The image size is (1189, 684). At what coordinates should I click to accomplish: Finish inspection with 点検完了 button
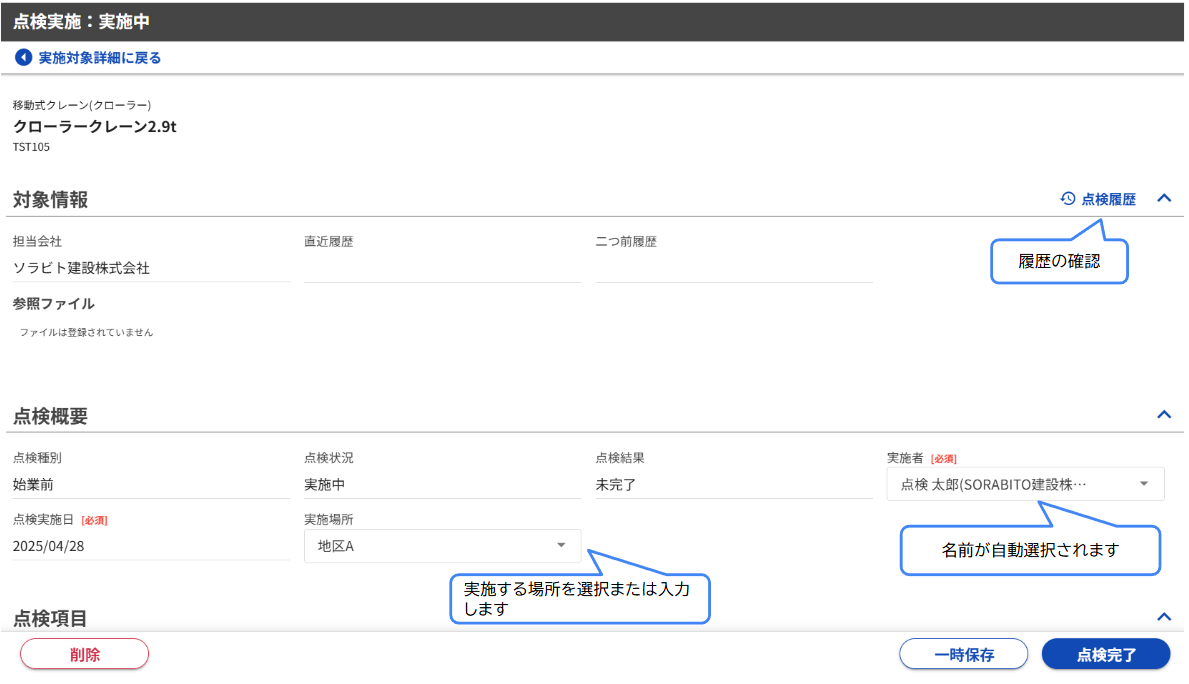(1105, 654)
